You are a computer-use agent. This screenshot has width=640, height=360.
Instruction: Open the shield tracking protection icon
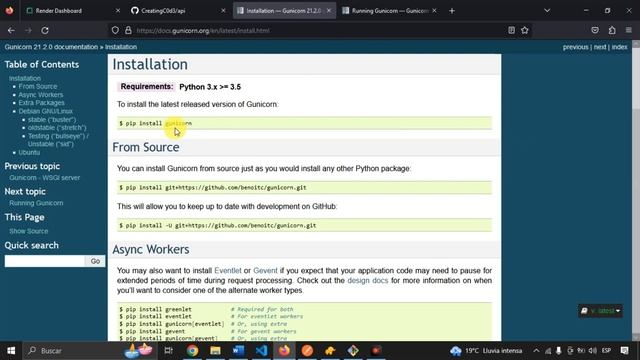coord(115,30)
